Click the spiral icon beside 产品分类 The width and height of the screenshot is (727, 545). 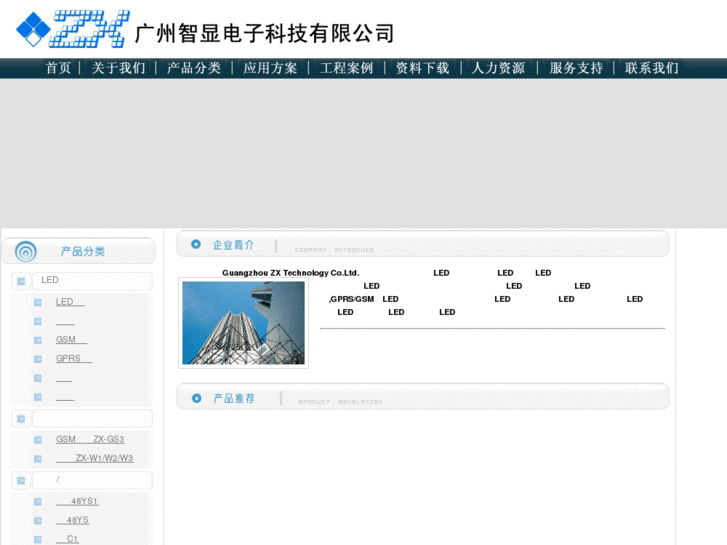[26, 251]
